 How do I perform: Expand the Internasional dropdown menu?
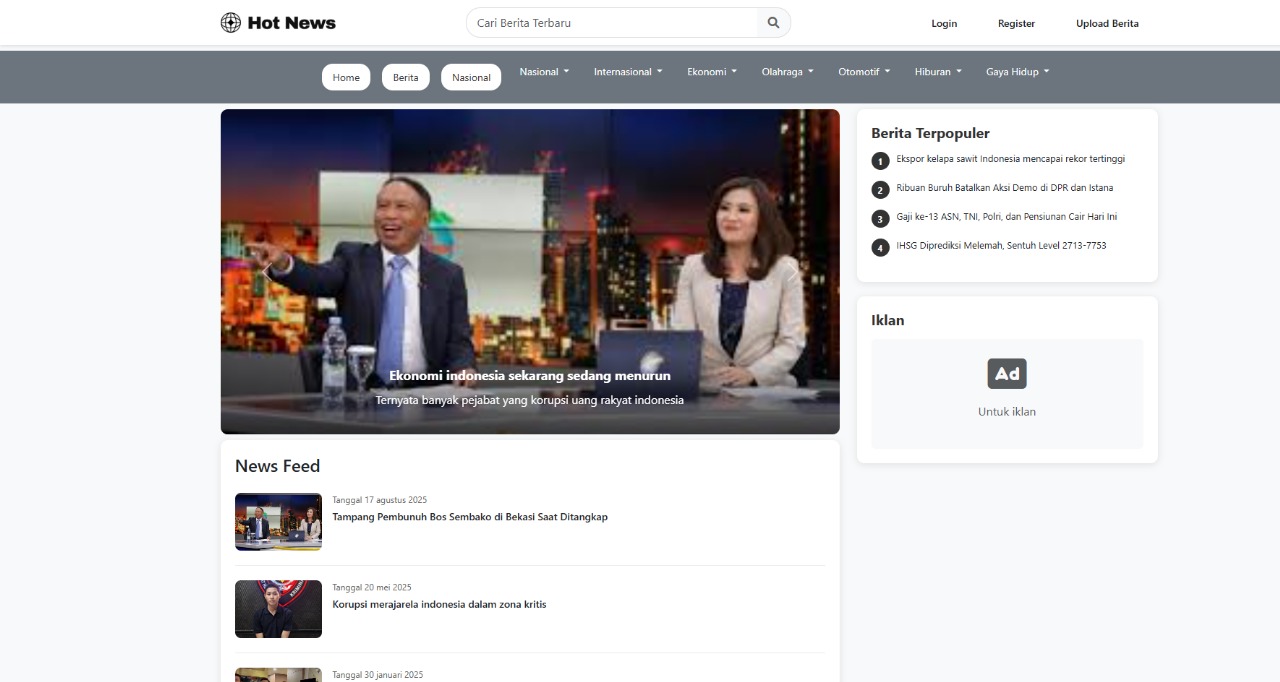[x=628, y=72]
